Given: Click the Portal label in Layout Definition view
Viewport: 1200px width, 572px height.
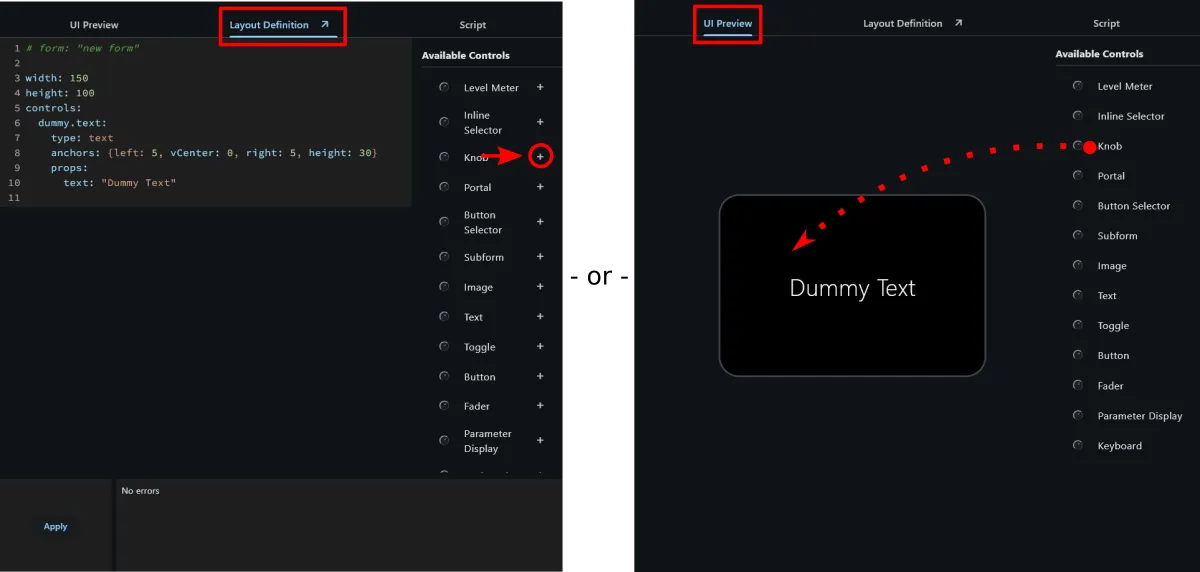Looking at the screenshot, I should click(x=477, y=187).
